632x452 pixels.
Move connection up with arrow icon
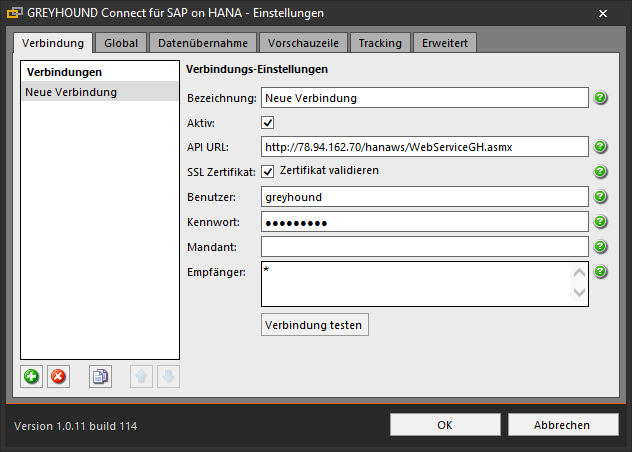coord(141,377)
